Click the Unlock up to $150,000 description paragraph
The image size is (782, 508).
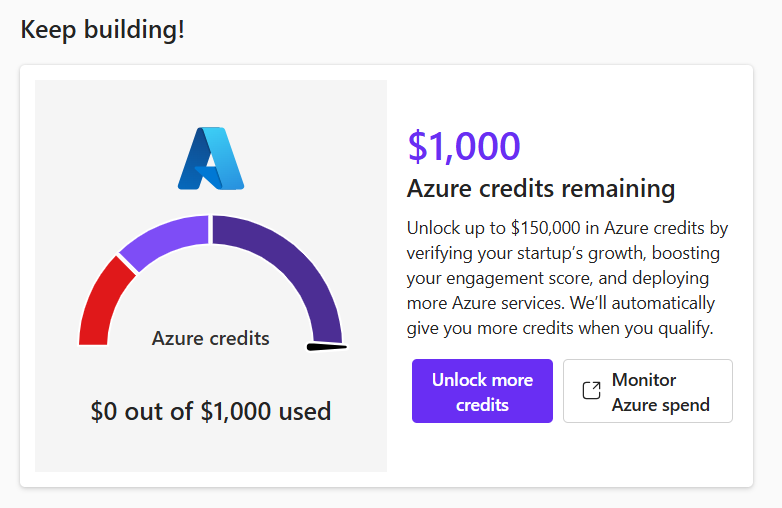[x=567, y=278]
